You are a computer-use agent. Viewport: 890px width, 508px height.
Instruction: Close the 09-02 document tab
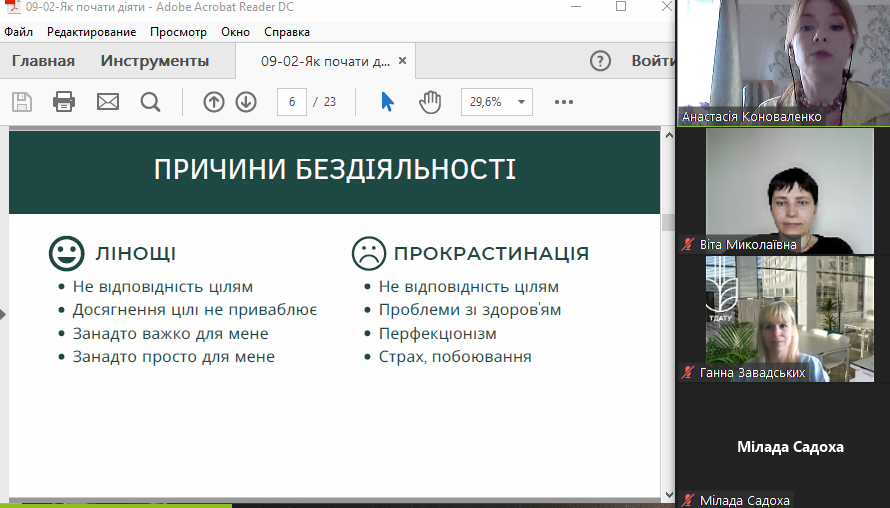(x=403, y=61)
